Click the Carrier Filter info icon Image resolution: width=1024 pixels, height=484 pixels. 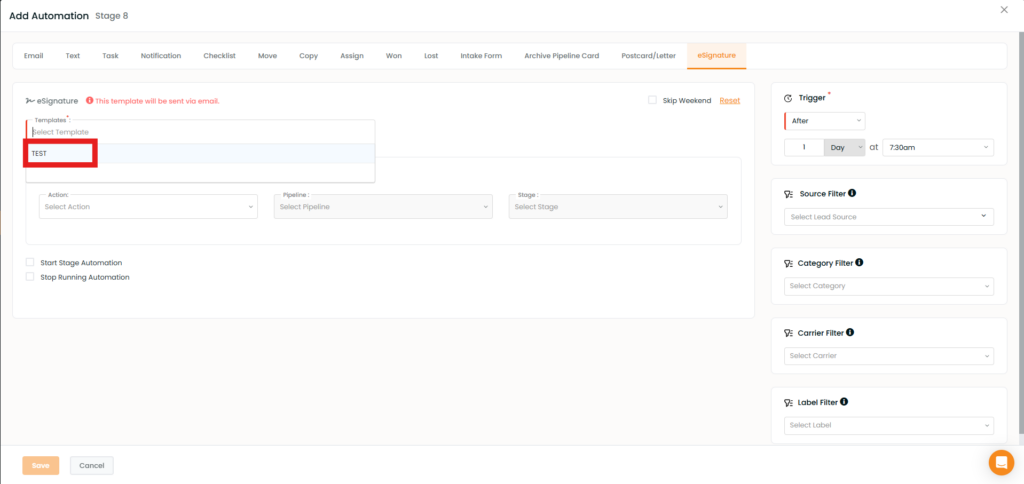[851, 332]
